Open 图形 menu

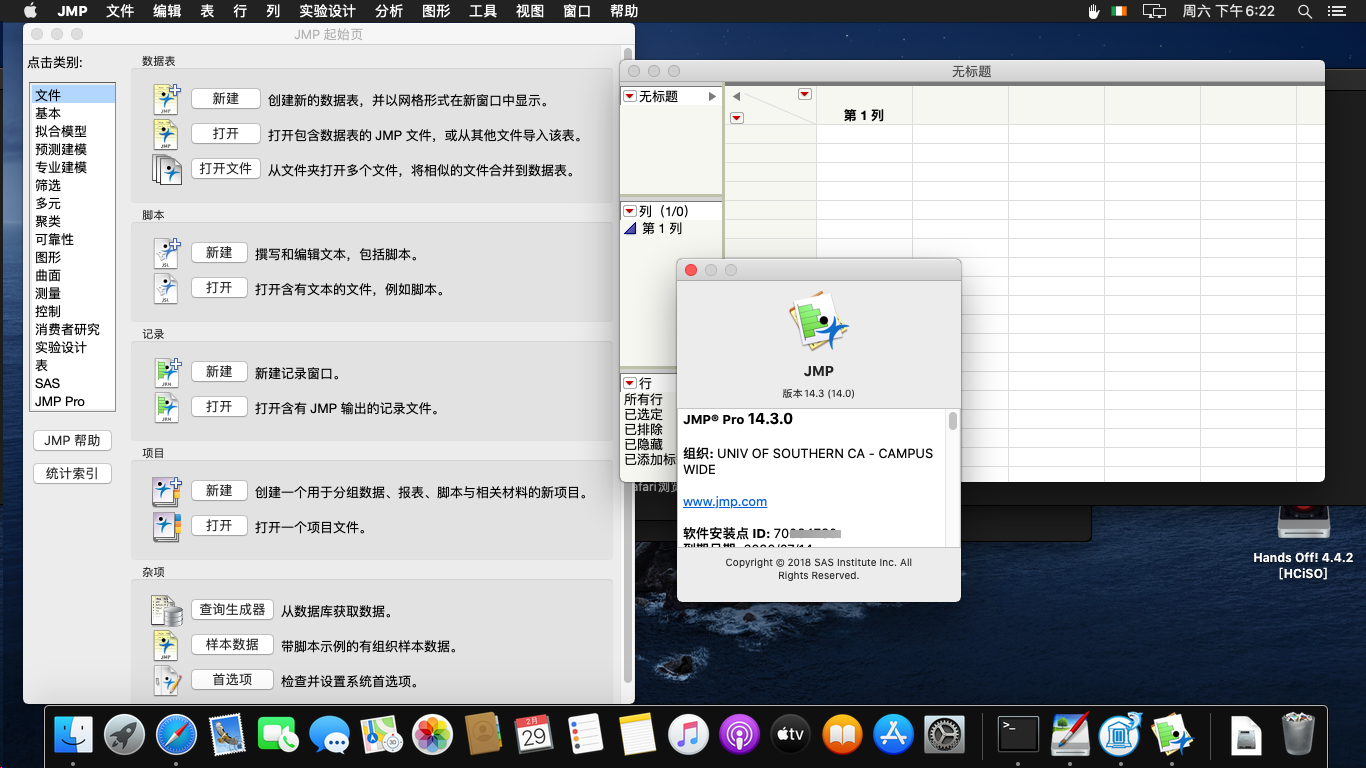pyautogui.click(x=436, y=11)
